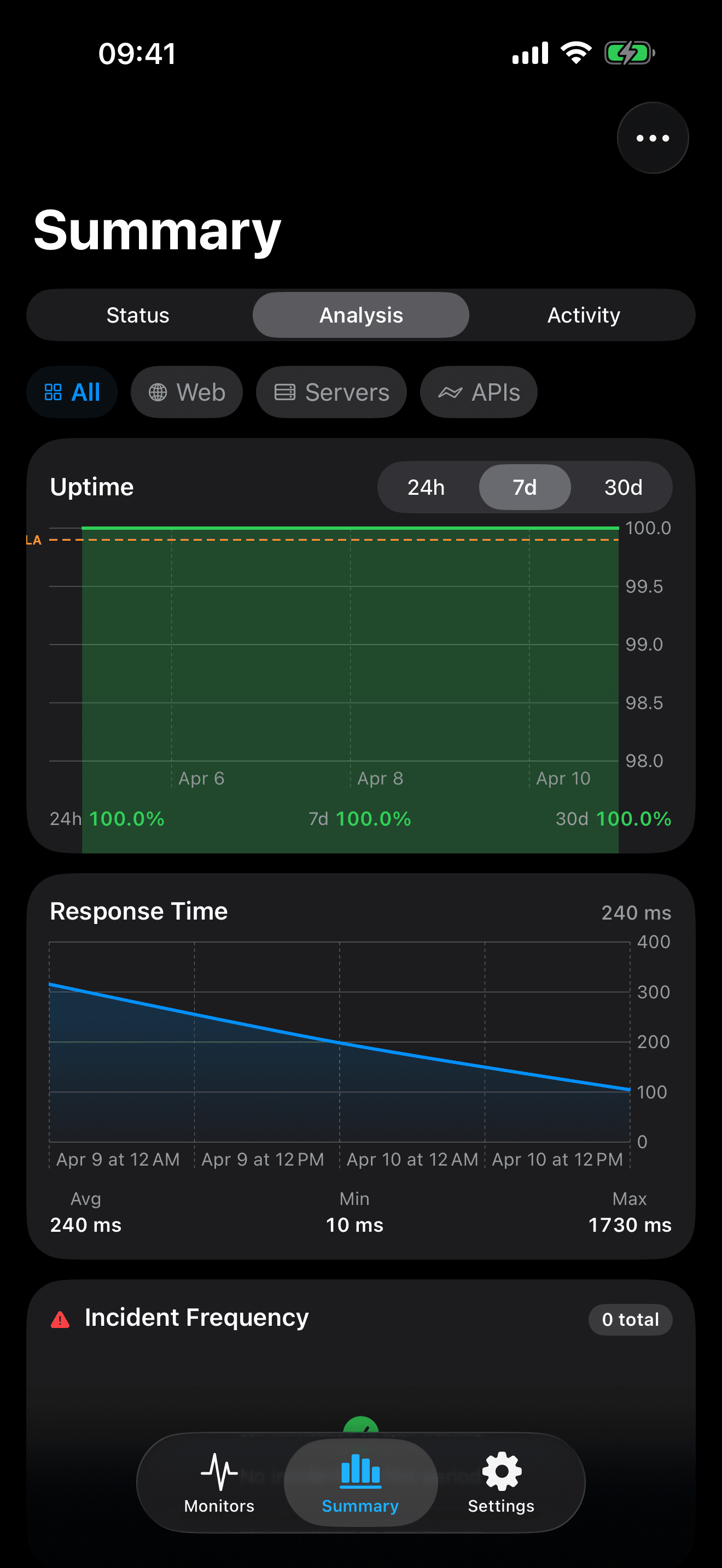Select the Analysis segment

(361, 315)
